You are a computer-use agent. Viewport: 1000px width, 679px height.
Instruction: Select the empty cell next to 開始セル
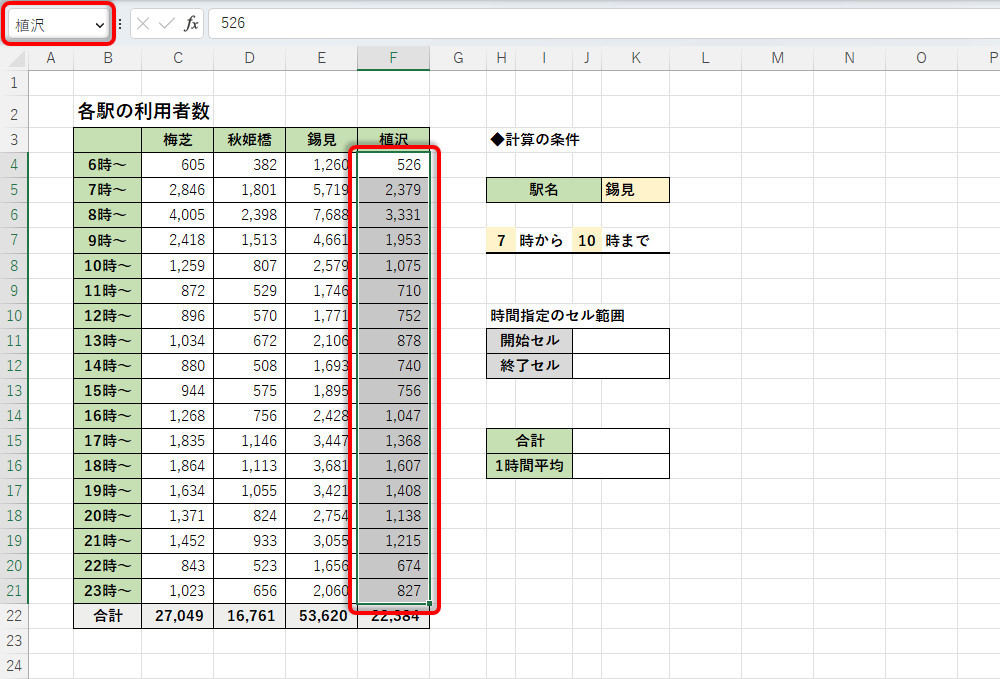pyautogui.click(x=620, y=341)
